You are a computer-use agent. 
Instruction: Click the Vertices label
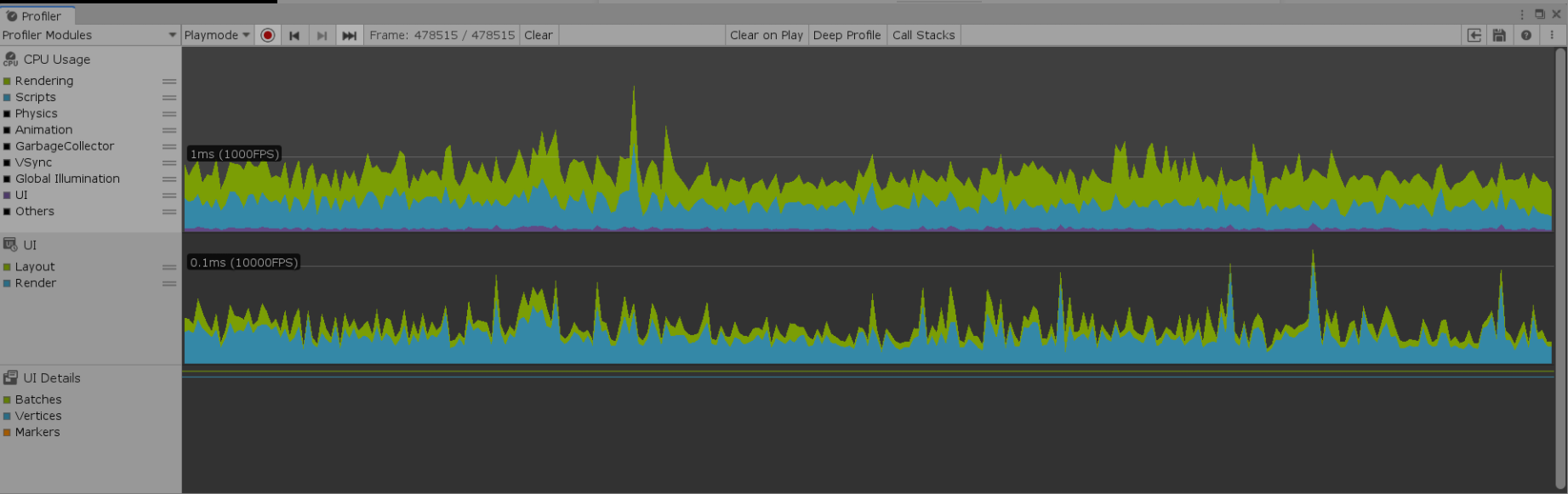click(x=38, y=416)
